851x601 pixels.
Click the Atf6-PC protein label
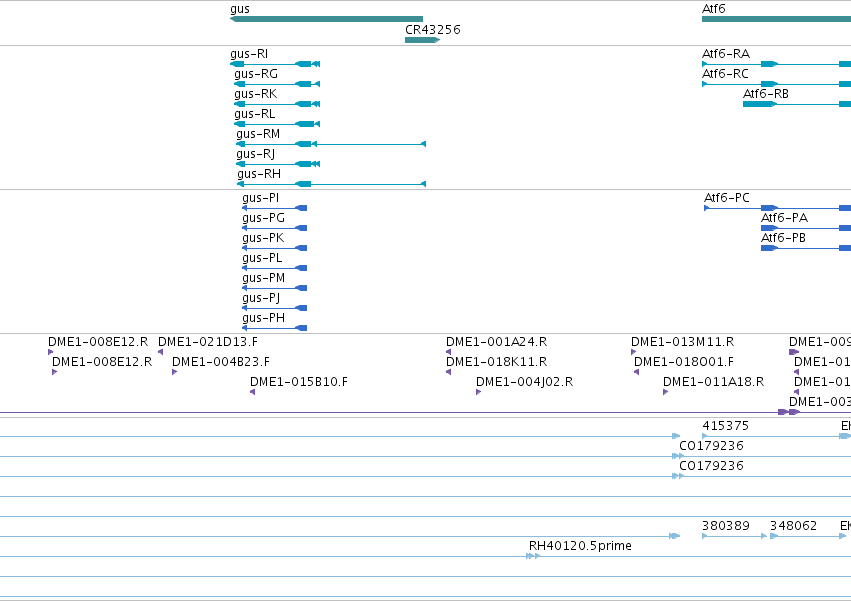coord(727,198)
